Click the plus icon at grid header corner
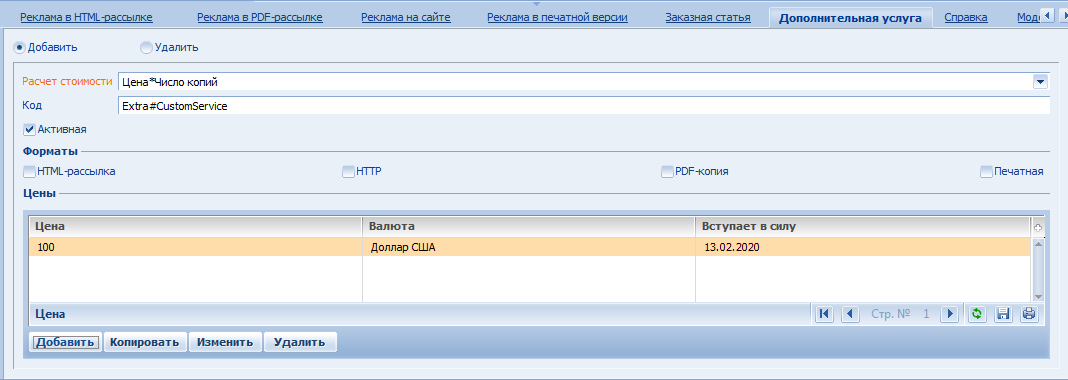The image size is (1068, 380). point(1038,227)
